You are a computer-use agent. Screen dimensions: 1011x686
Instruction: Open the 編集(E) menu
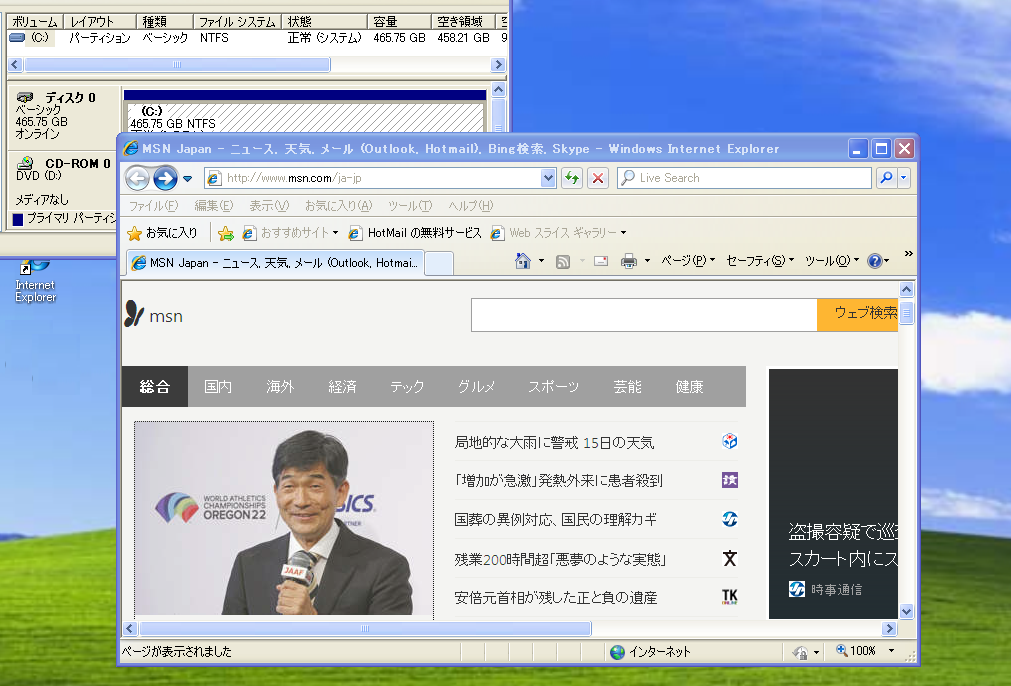pyautogui.click(x=213, y=206)
